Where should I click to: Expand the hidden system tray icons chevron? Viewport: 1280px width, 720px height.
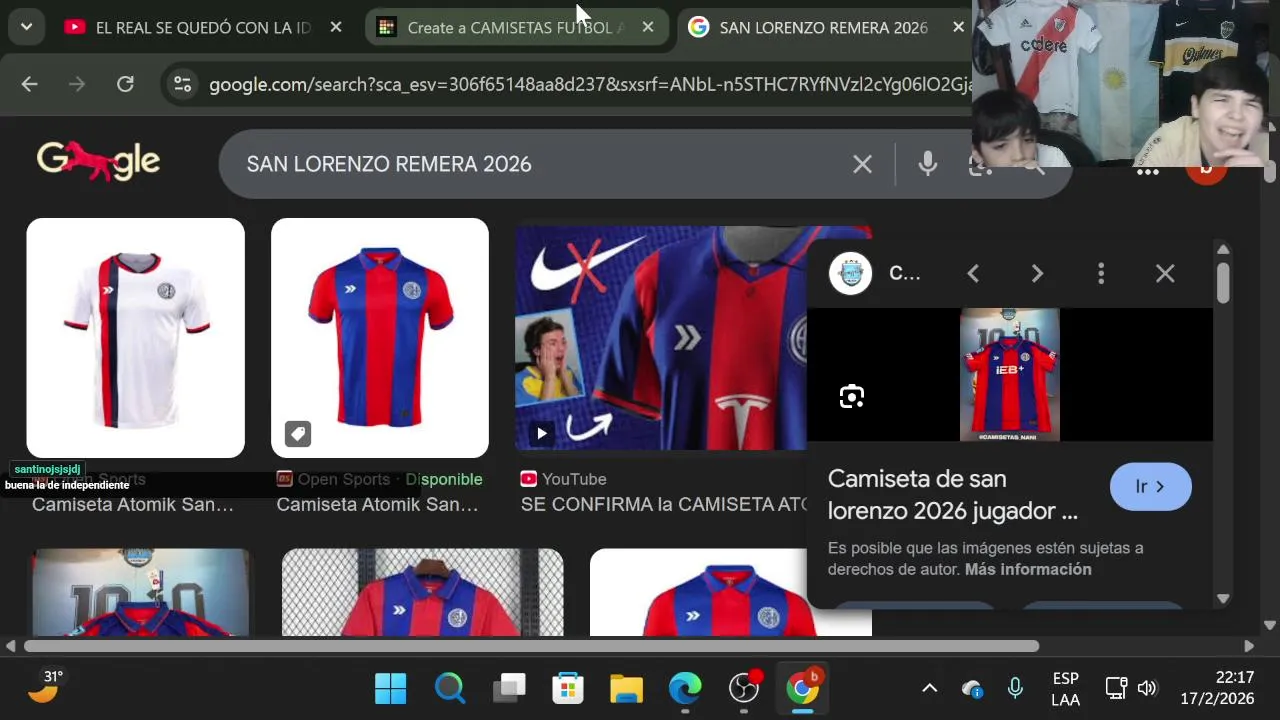(x=929, y=688)
